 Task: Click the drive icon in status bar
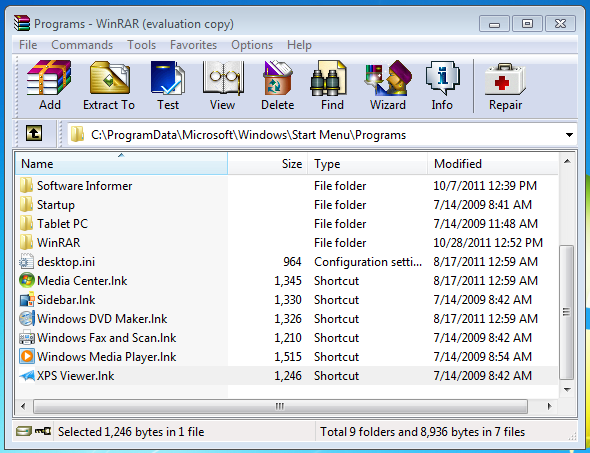[23, 431]
